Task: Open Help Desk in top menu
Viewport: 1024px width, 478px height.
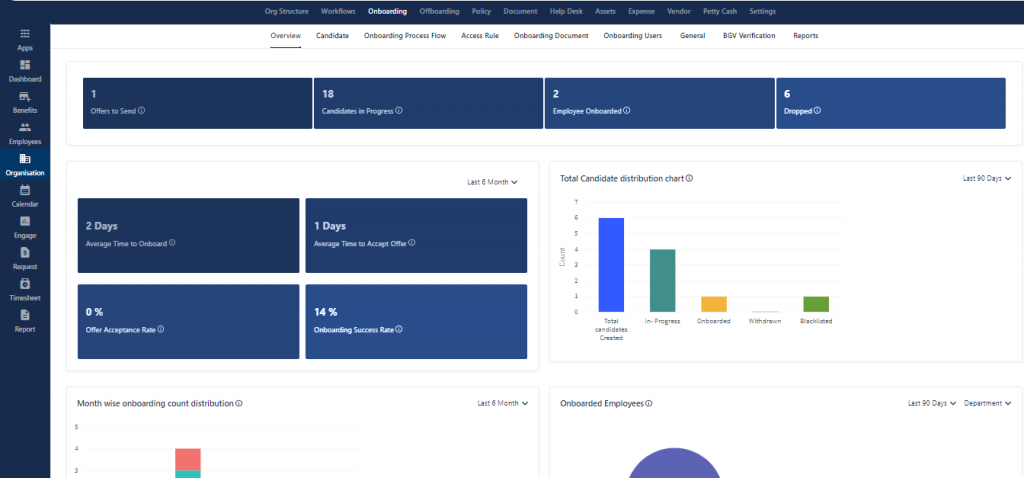Action: (567, 12)
